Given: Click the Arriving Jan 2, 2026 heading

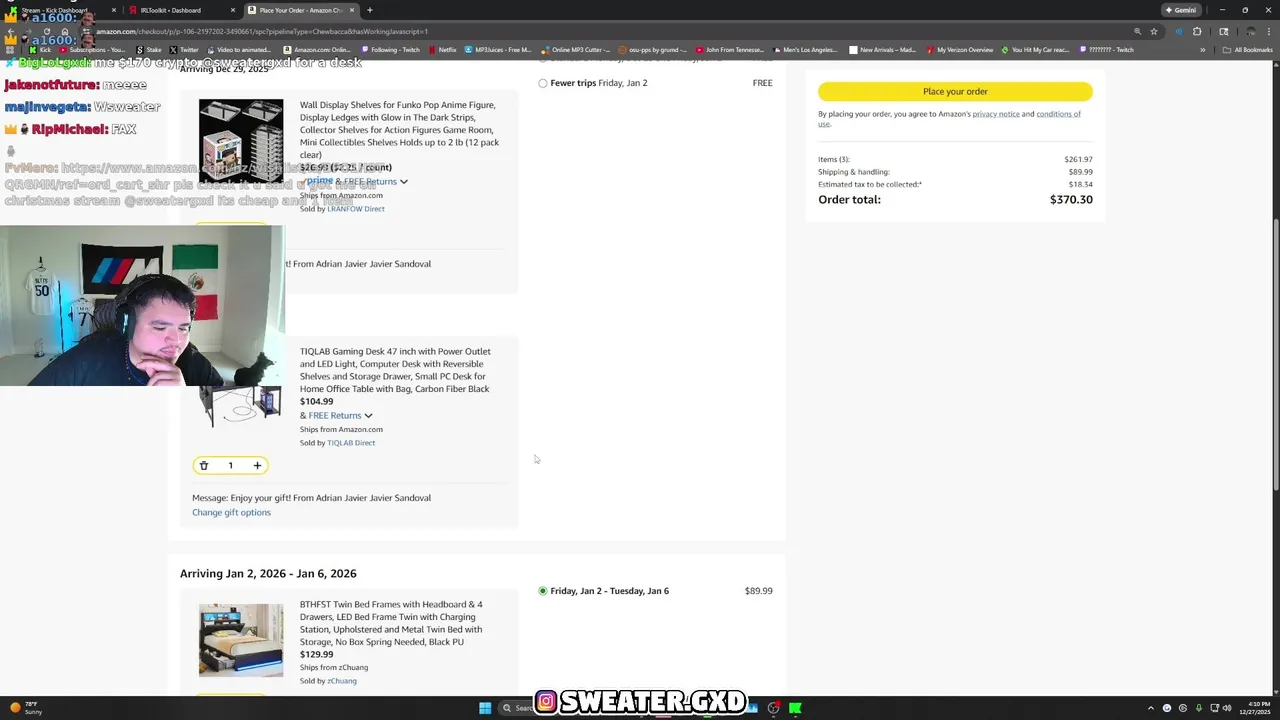Looking at the screenshot, I should [268, 573].
